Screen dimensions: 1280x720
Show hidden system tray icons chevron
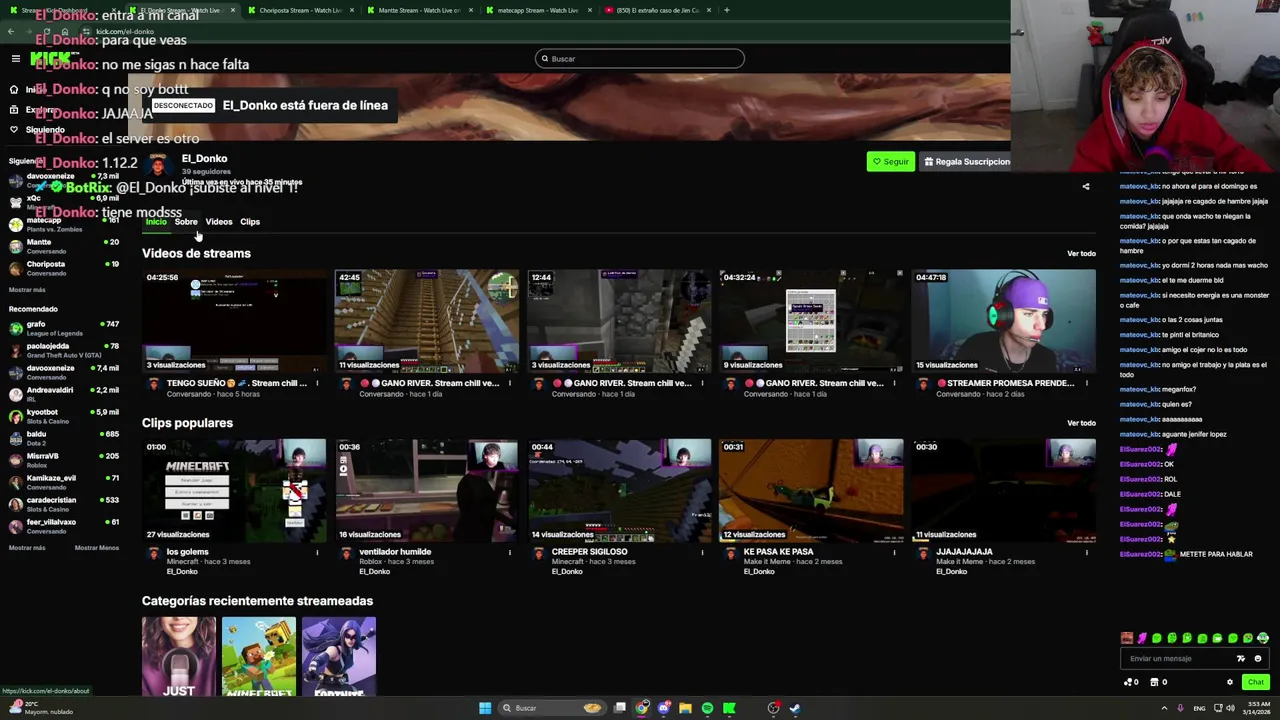tap(1164, 708)
